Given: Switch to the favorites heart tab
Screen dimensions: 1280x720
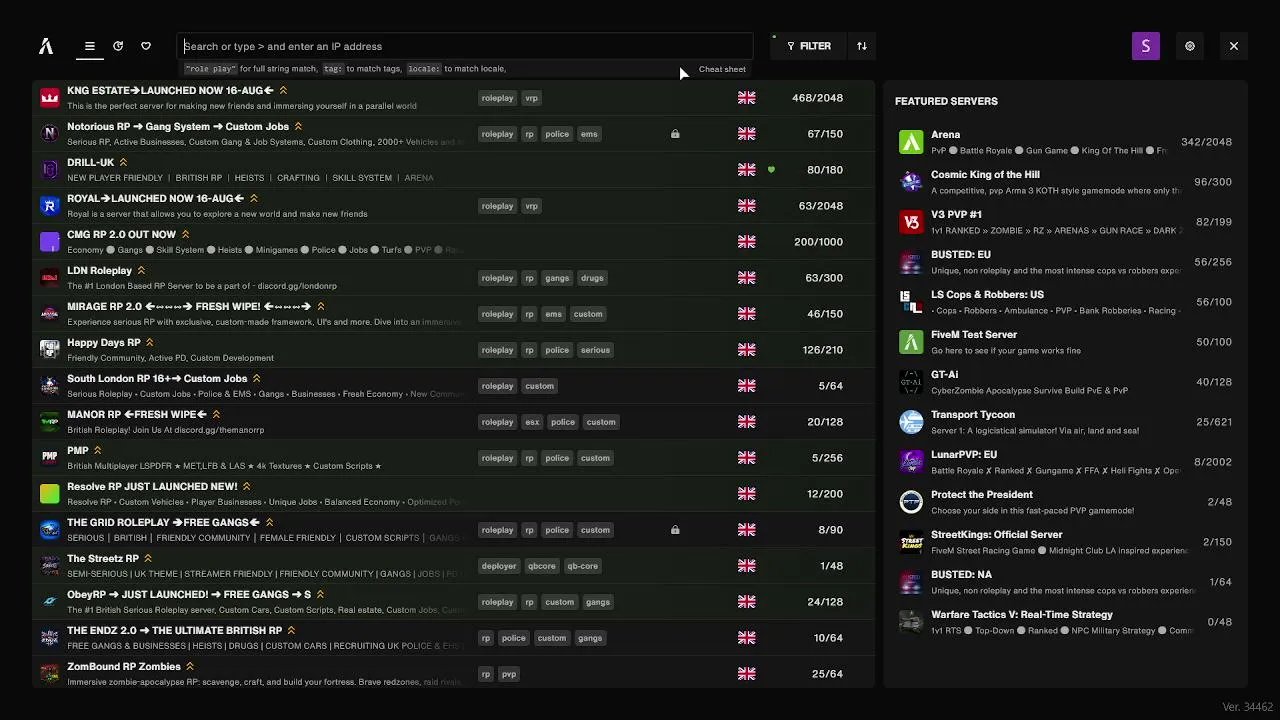Looking at the screenshot, I should [146, 46].
